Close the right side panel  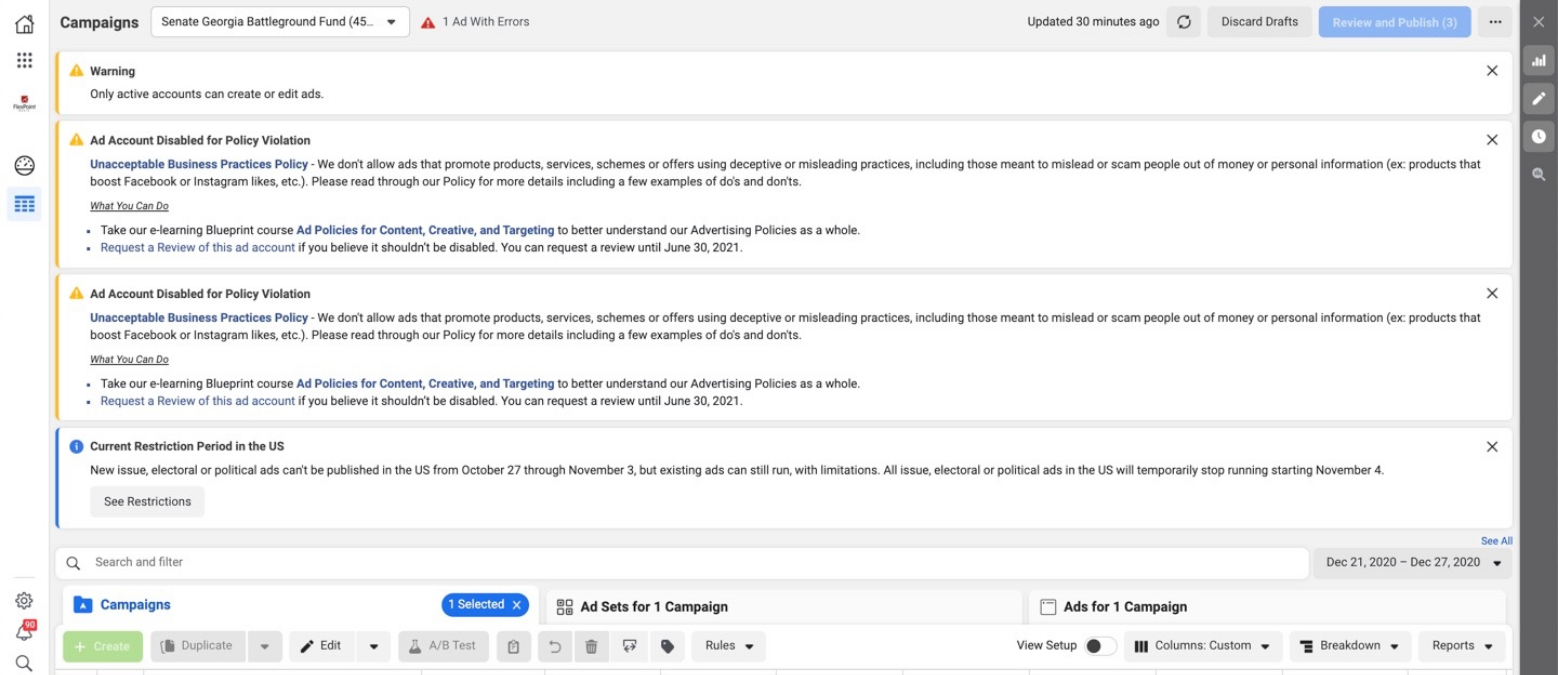[x=1538, y=22]
